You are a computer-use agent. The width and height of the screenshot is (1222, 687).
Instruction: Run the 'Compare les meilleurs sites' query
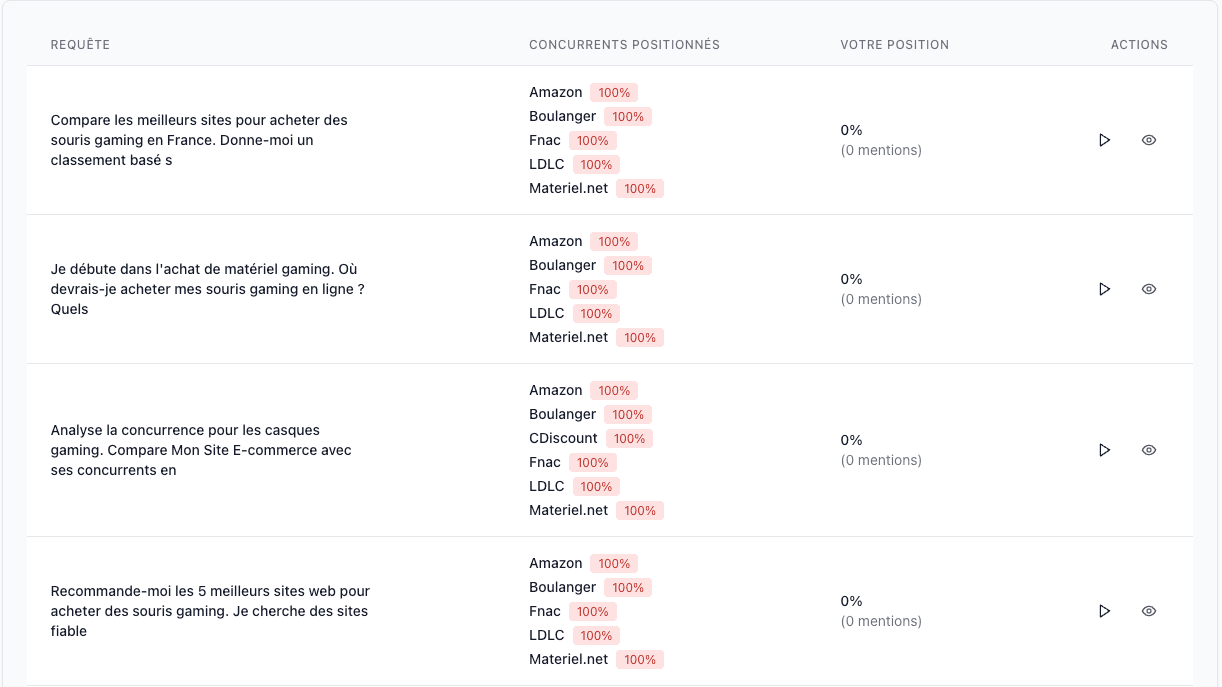[1104, 140]
